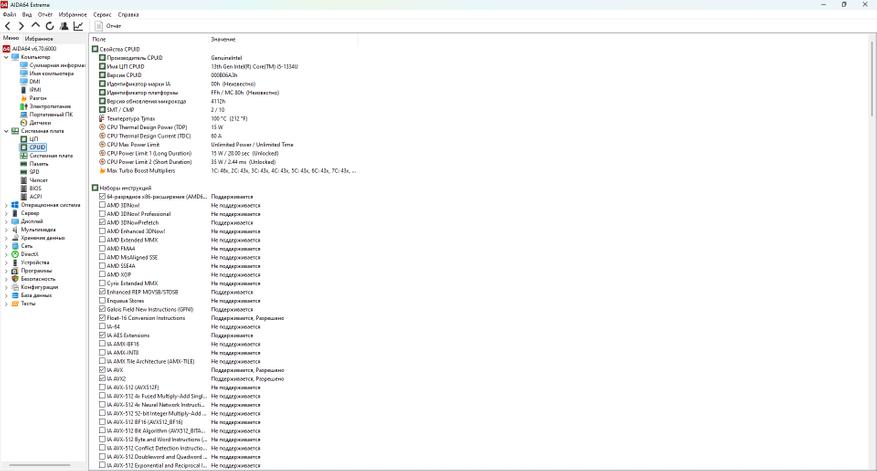Viewport: 877px width, 471px height.
Task: Click the IA-64 checkbox
Action: (102, 327)
